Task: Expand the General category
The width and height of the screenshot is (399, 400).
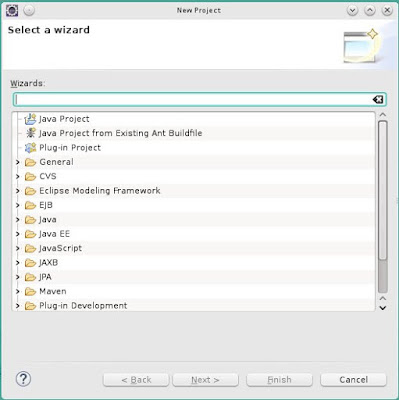Action: [18, 162]
